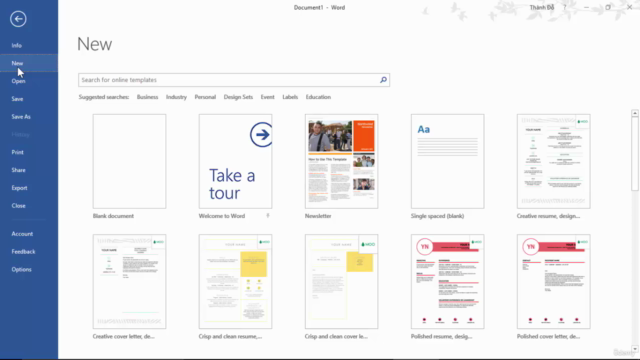
Task: Select the Creative cover letter template
Action: pos(129,282)
